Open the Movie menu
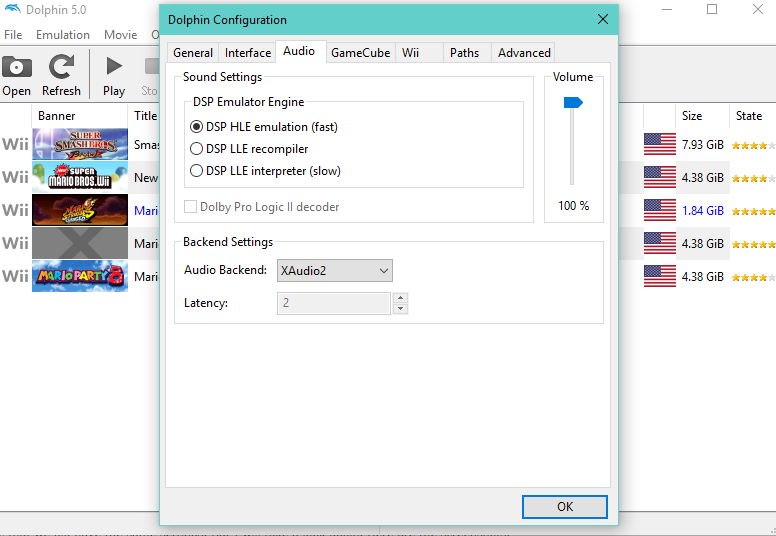This screenshot has width=776, height=536. coord(120,35)
